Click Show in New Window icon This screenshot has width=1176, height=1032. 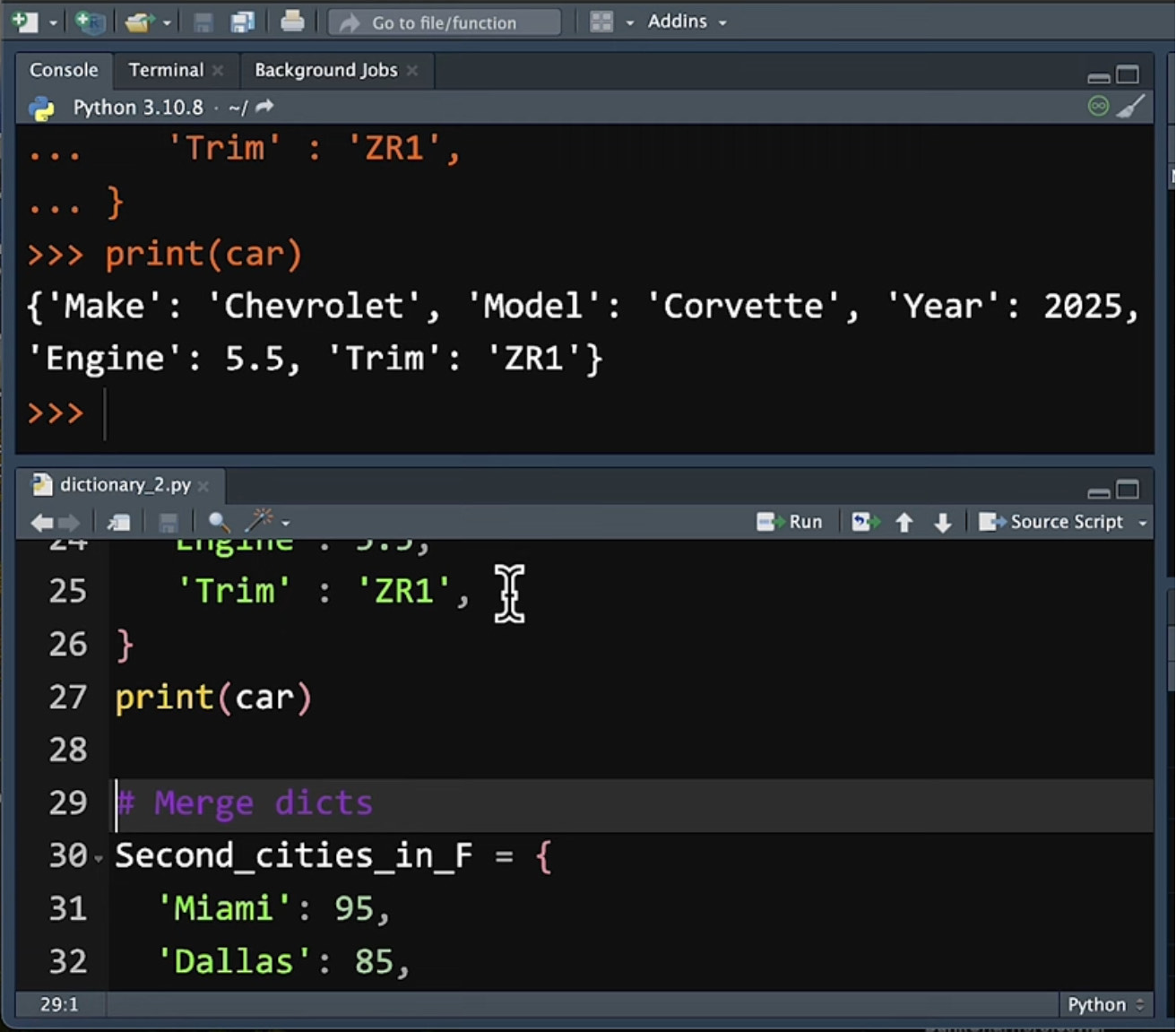pos(118,522)
